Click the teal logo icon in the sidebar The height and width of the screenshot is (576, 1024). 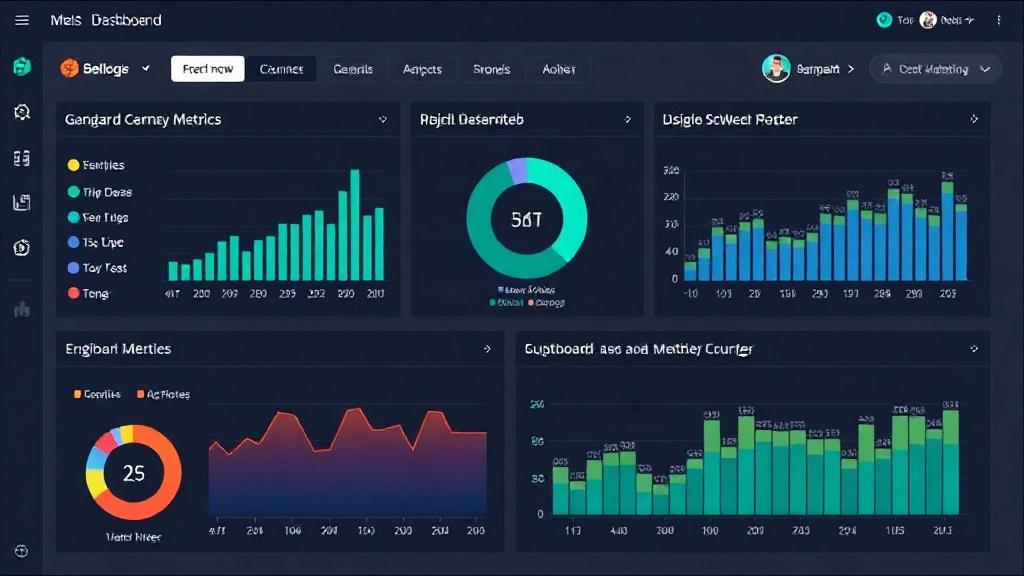coord(22,66)
